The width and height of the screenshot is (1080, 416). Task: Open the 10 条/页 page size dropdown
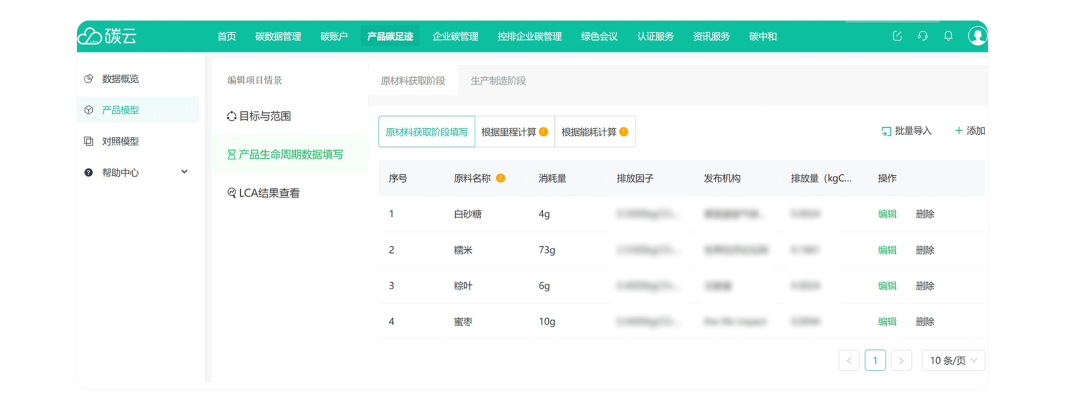pos(951,360)
